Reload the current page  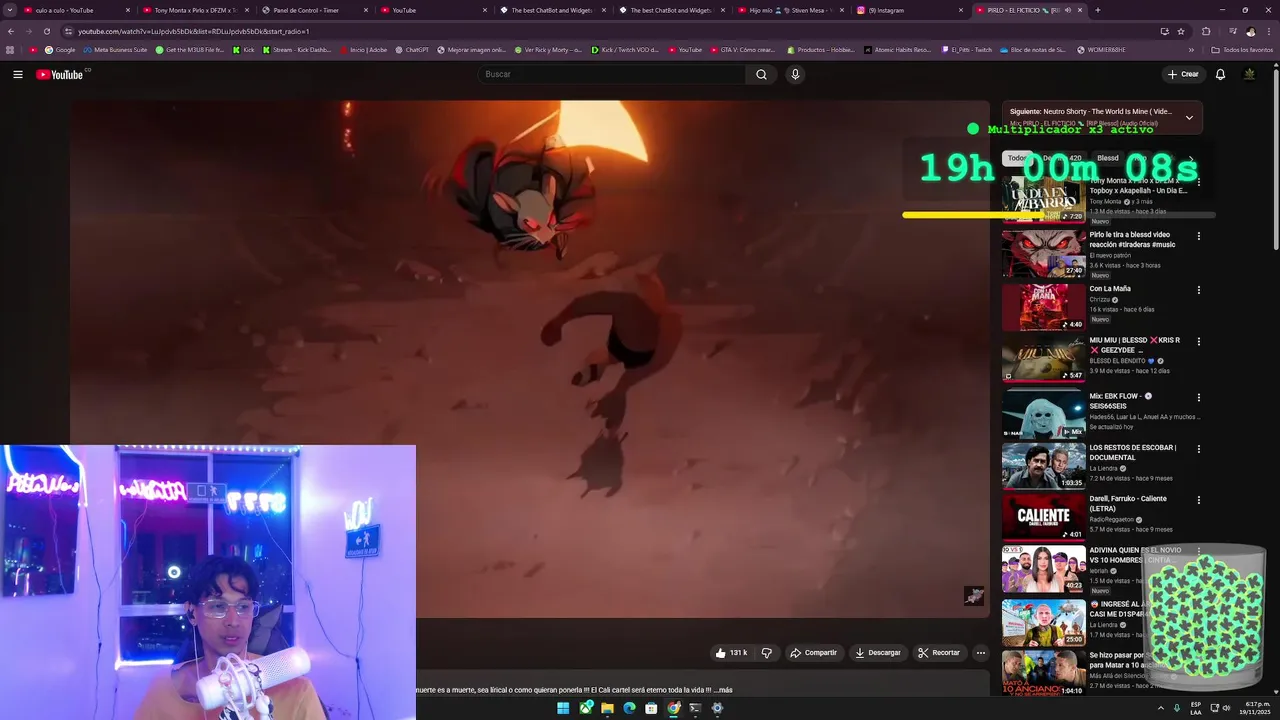46,31
